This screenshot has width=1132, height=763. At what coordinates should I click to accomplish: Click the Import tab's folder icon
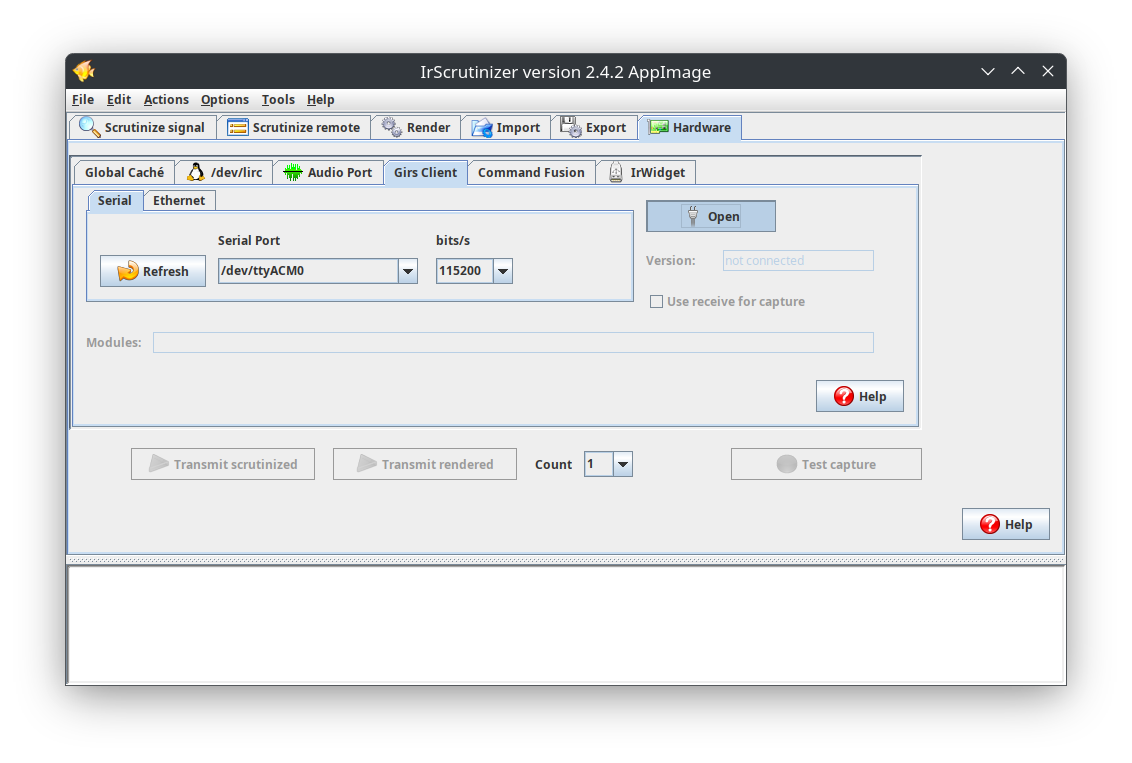click(x=482, y=128)
